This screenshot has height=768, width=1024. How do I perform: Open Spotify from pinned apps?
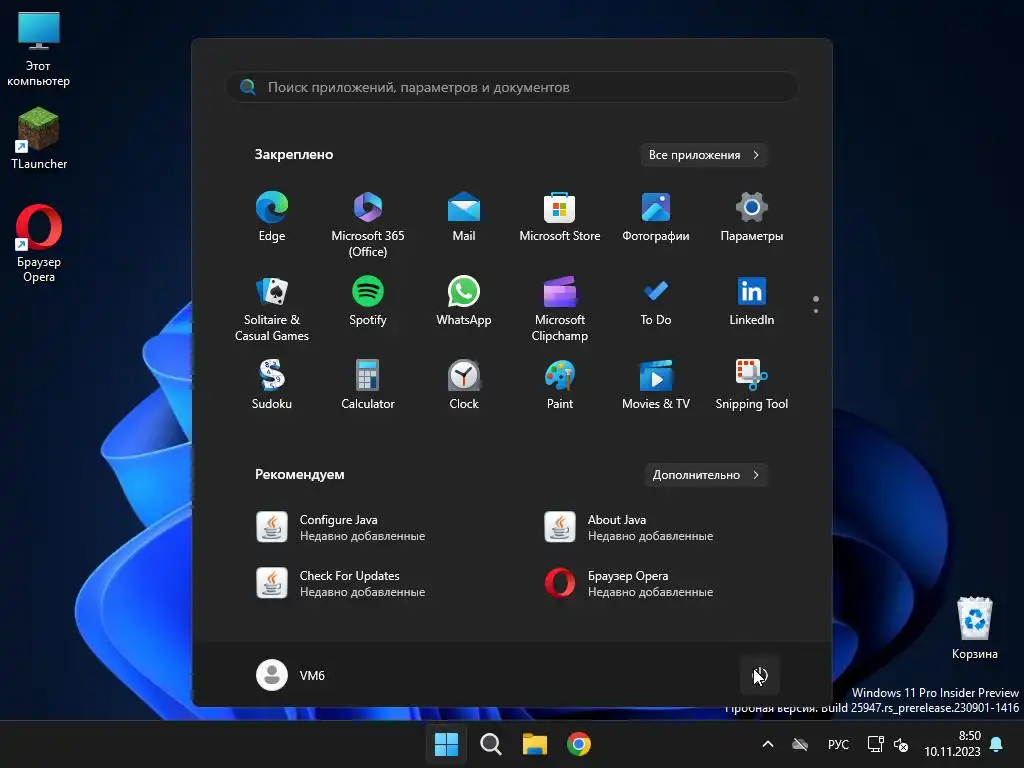368,302
